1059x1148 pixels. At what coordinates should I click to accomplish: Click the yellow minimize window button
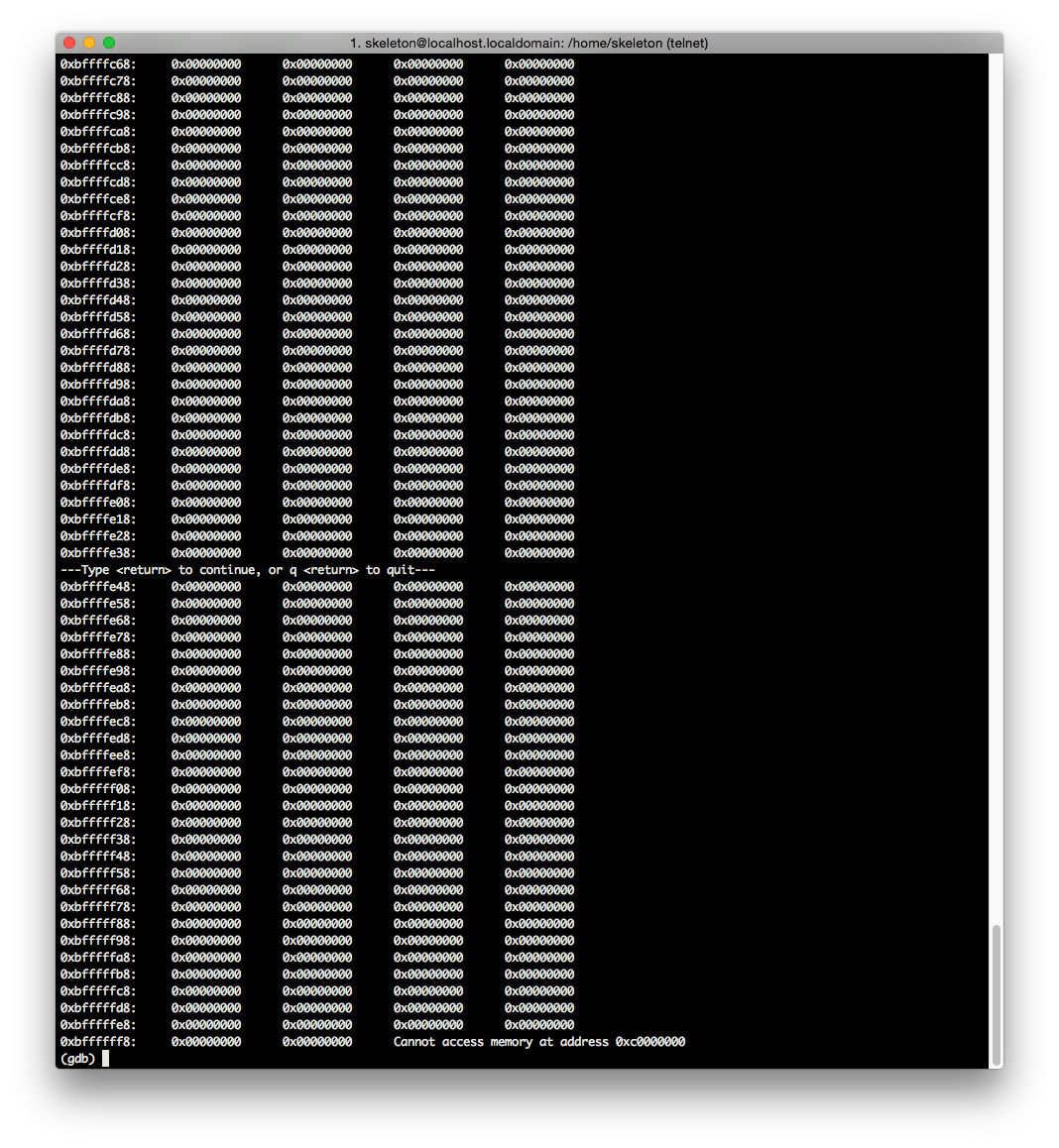click(89, 43)
